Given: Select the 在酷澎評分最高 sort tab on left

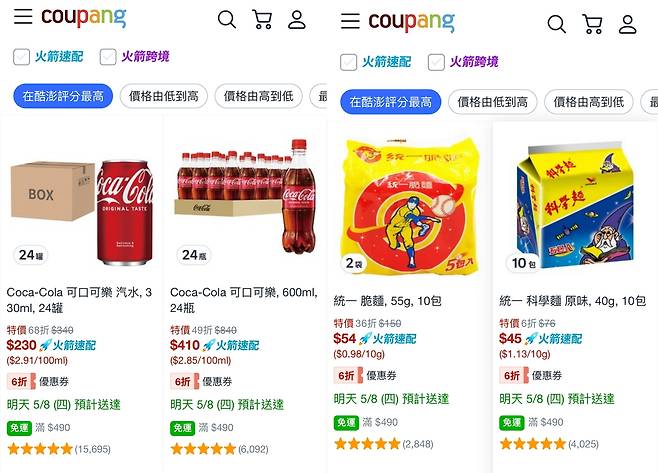Looking at the screenshot, I should click(x=63, y=96).
